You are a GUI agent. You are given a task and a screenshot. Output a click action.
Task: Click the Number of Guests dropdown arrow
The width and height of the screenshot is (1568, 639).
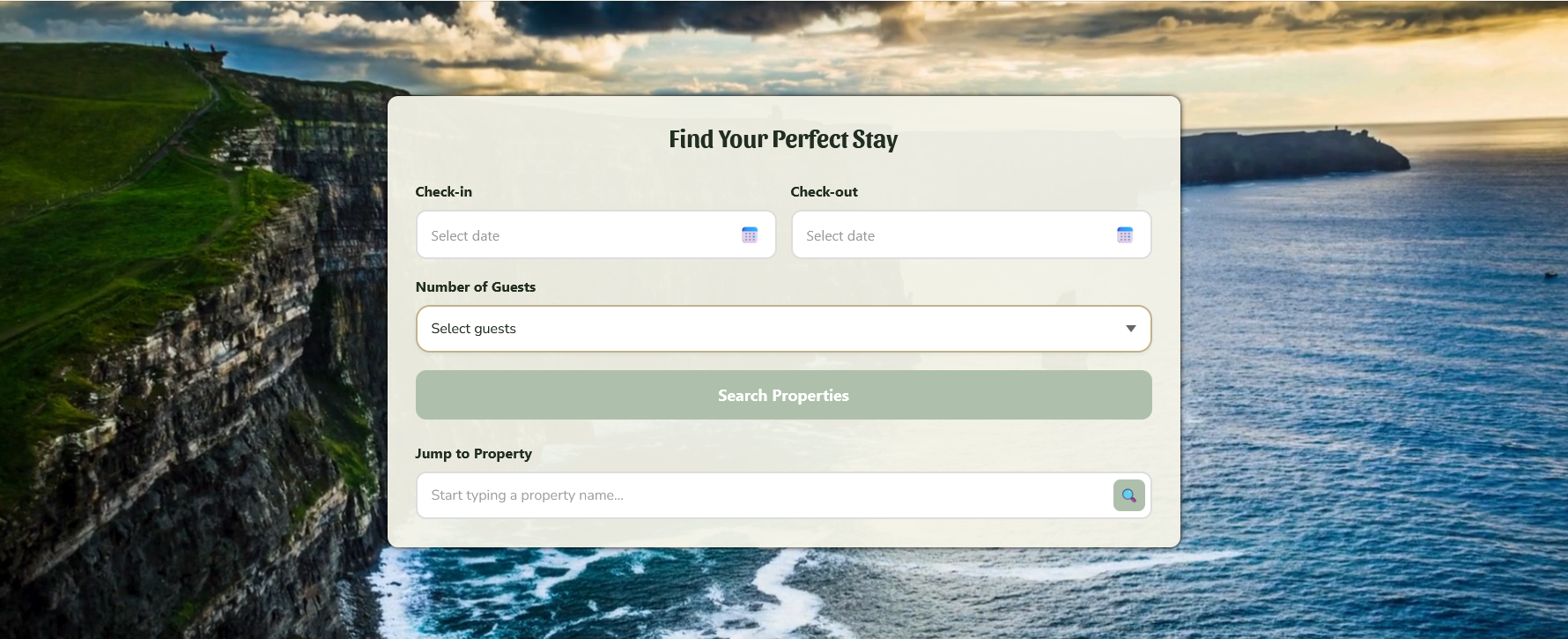1130,329
